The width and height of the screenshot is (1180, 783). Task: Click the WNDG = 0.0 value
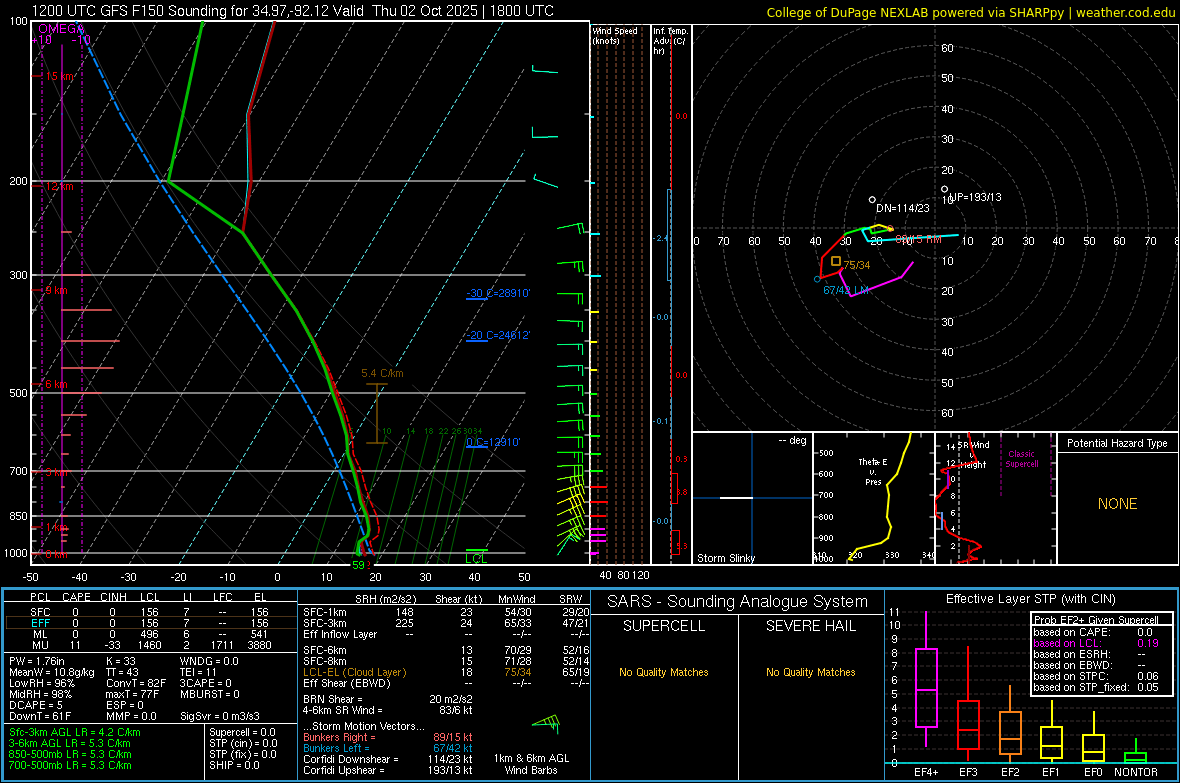point(208,661)
